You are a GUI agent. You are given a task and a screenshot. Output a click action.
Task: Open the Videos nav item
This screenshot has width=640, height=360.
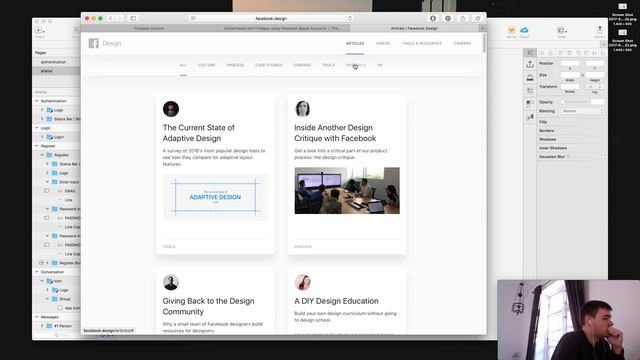pyautogui.click(x=383, y=43)
